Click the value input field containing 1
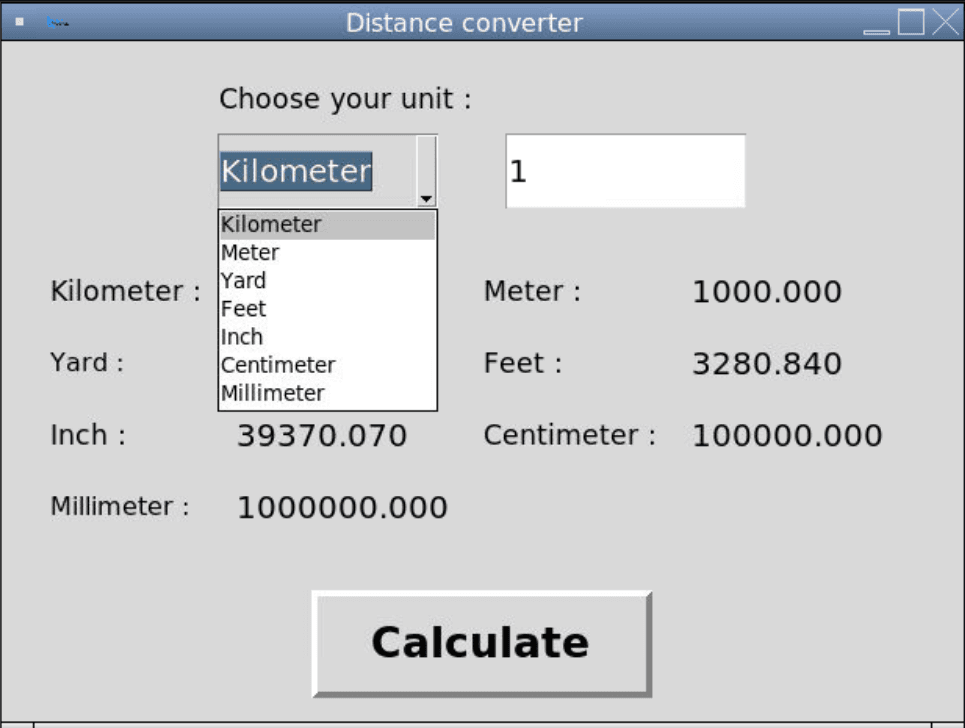The height and width of the screenshot is (728, 965). pyautogui.click(x=625, y=171)
